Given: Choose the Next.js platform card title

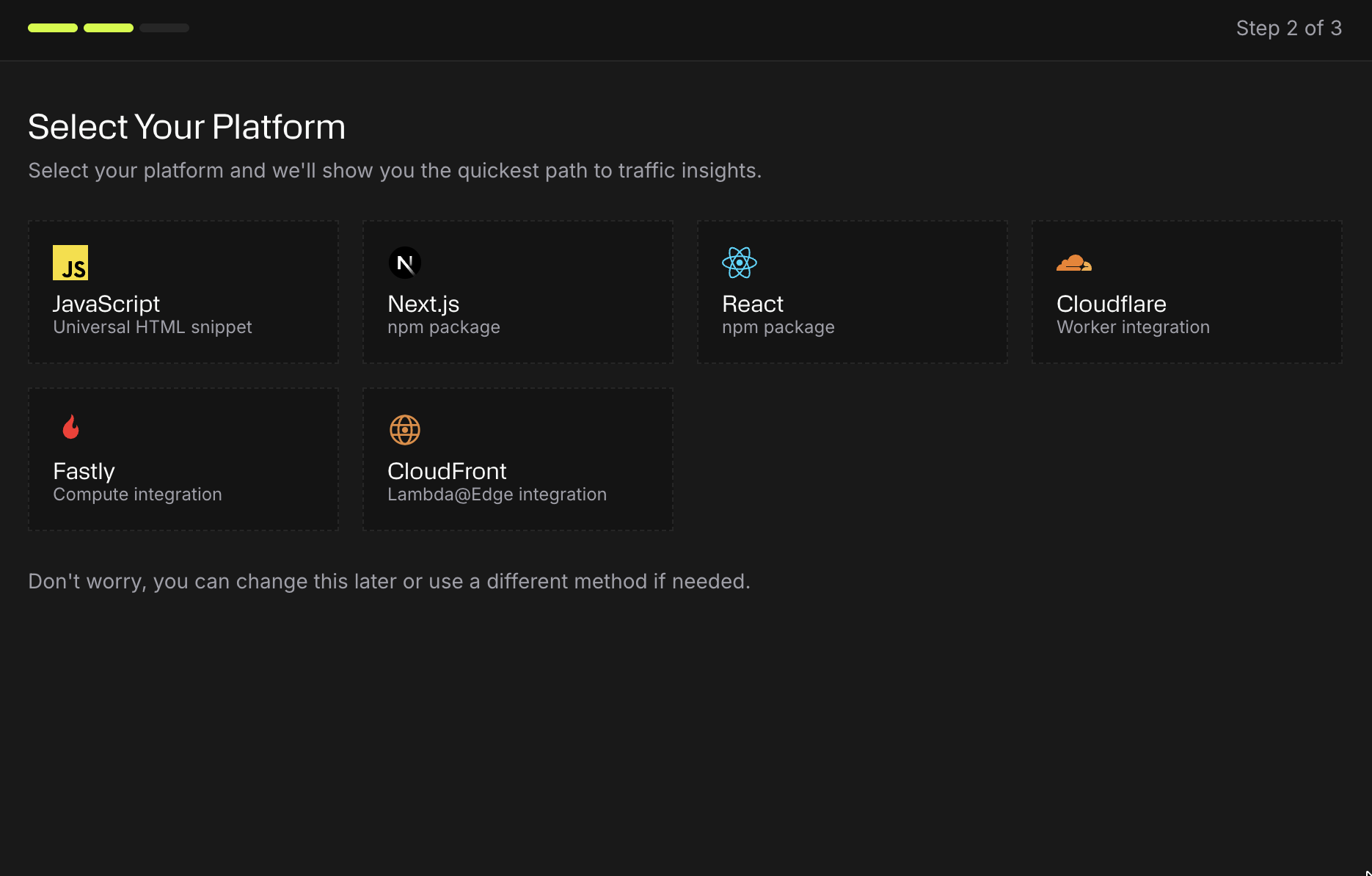Looking at the screenshot, I should pyautogui.click(x=423, y=304).
